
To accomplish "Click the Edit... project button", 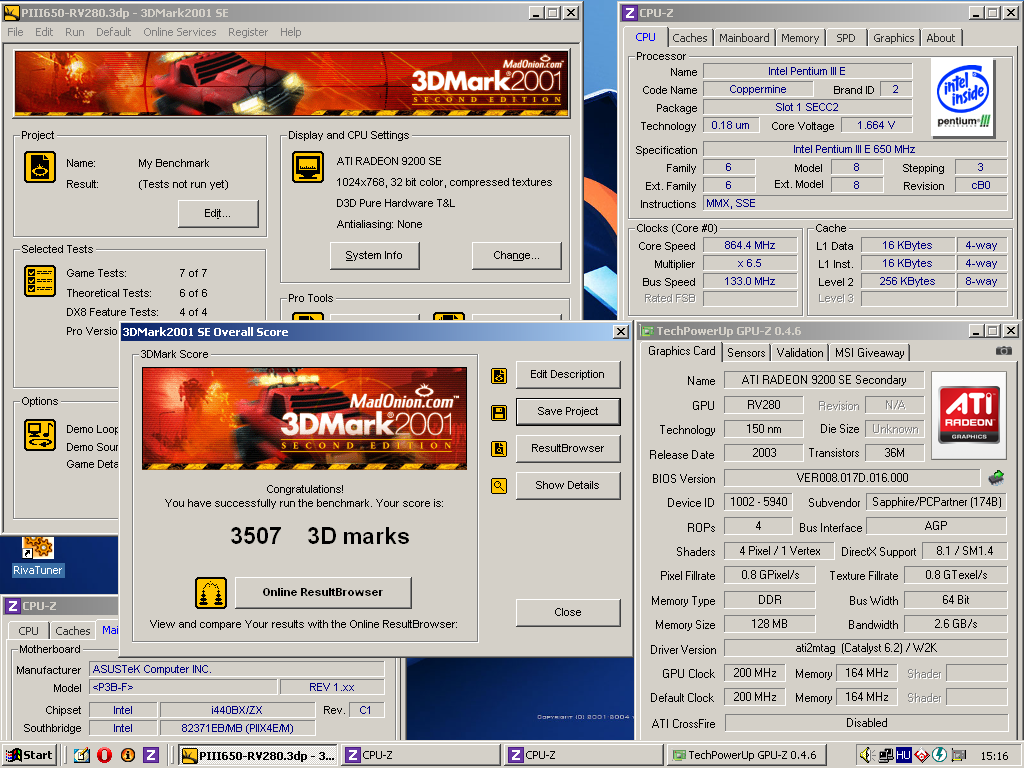I will pyautogui.click(x=217, y=214).
